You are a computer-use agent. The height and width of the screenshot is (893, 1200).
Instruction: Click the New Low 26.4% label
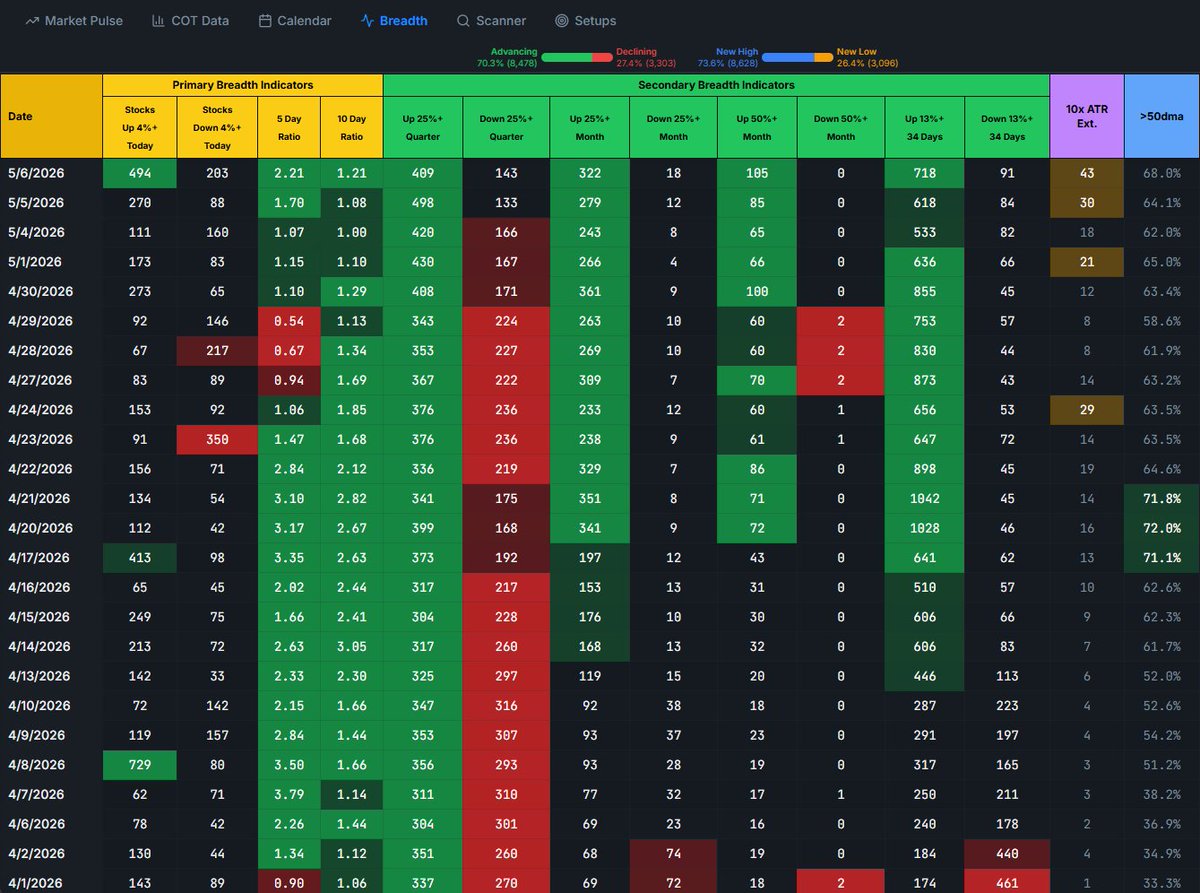[x=866, y=57]
